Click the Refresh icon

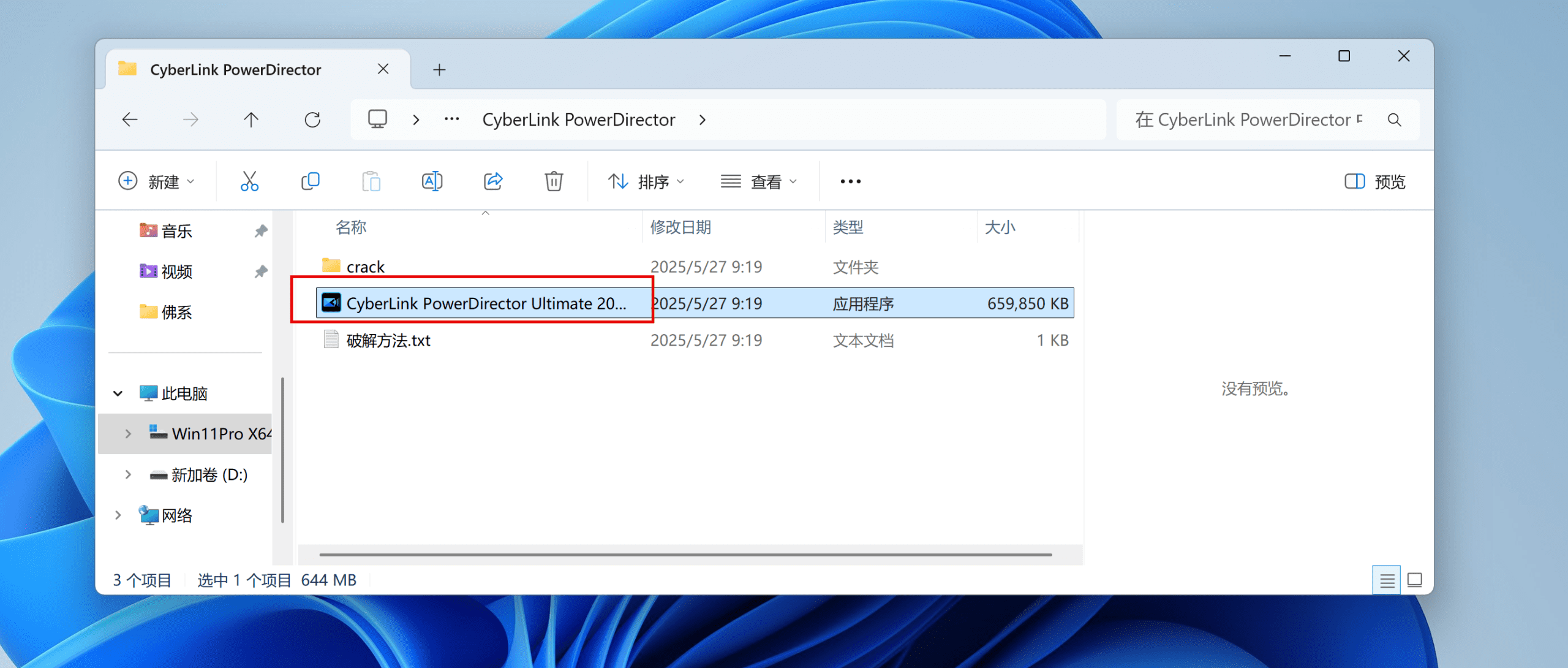click(312, 120)
